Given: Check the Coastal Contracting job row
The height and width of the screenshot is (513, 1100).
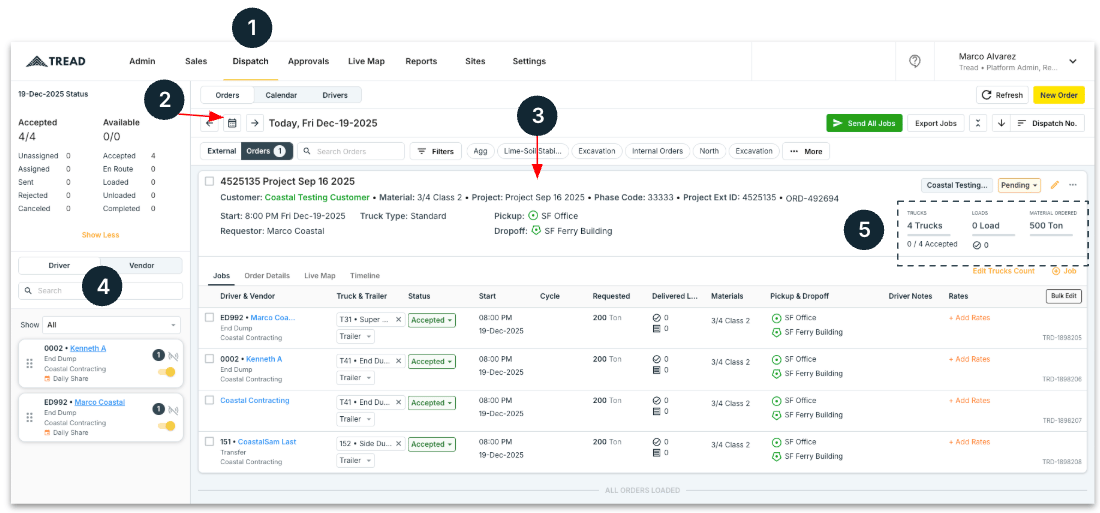Looking at the screenshot, I should click(209, 400).
